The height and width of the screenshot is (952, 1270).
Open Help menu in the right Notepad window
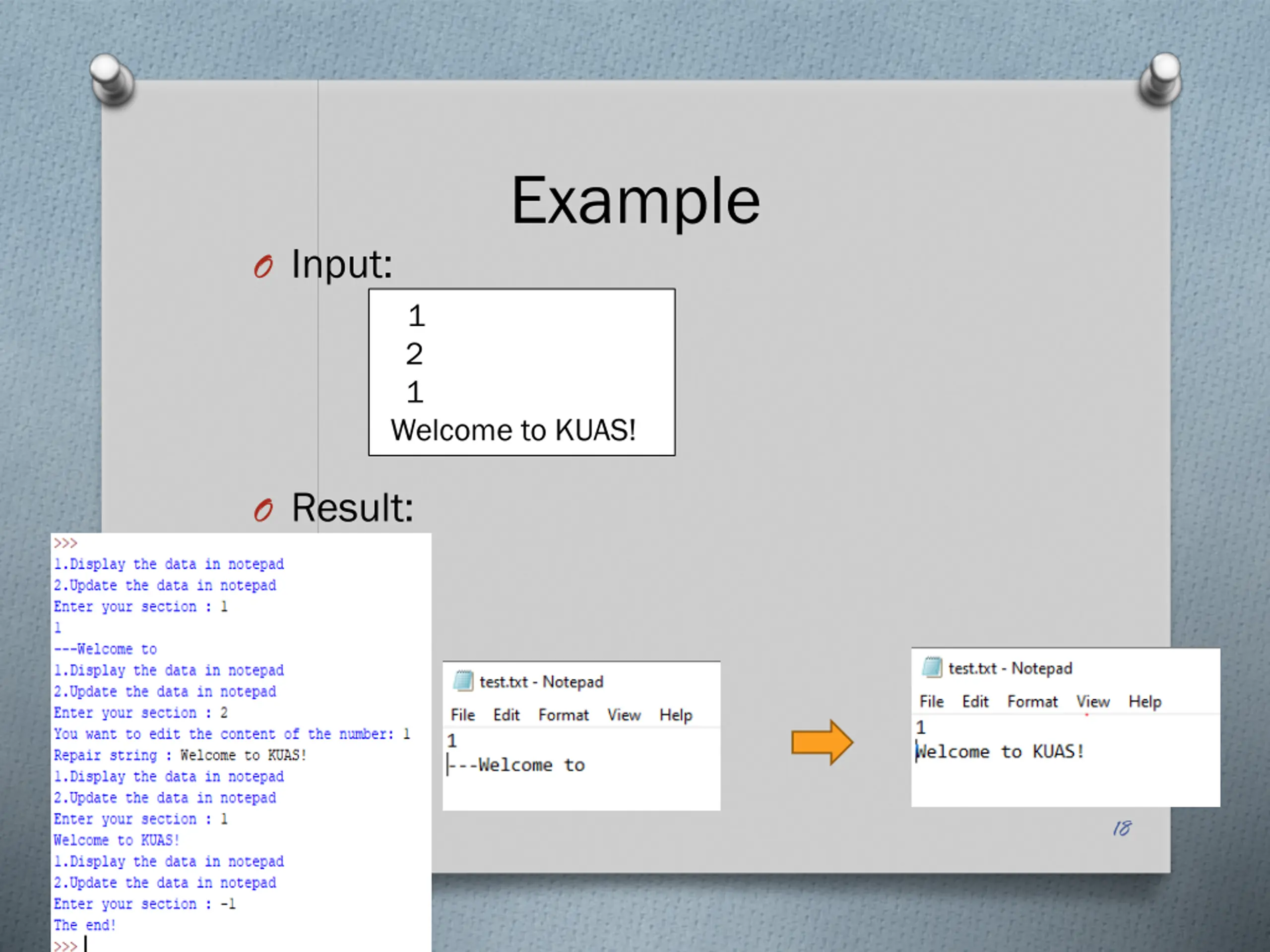(x=1145, y=701)
